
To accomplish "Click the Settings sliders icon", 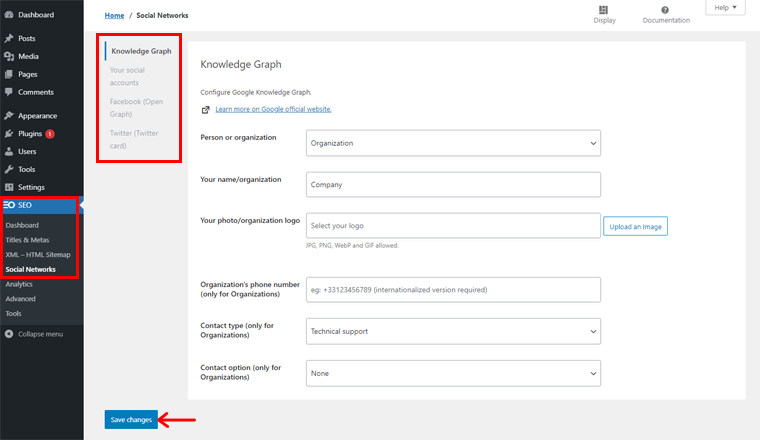I will 9,187.
